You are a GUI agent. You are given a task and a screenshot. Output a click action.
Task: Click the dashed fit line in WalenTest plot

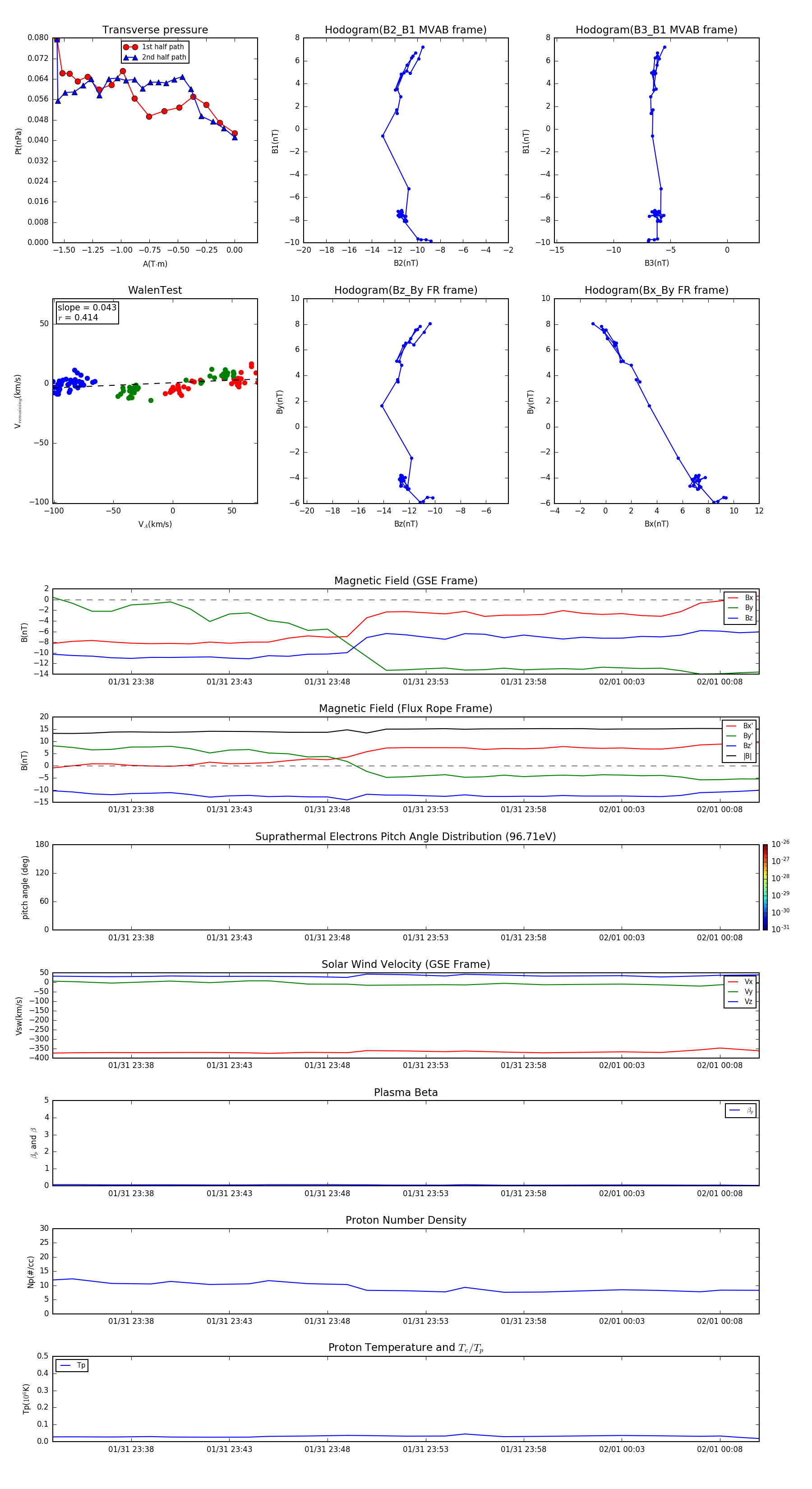coord(155,384)
